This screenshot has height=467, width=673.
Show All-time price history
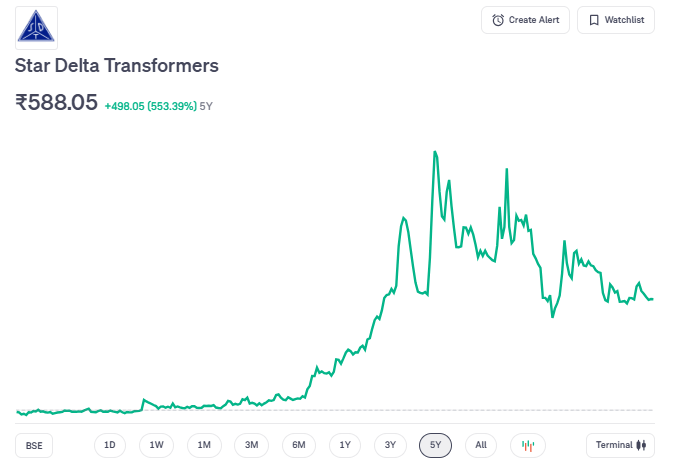click(x=481, y=445)
